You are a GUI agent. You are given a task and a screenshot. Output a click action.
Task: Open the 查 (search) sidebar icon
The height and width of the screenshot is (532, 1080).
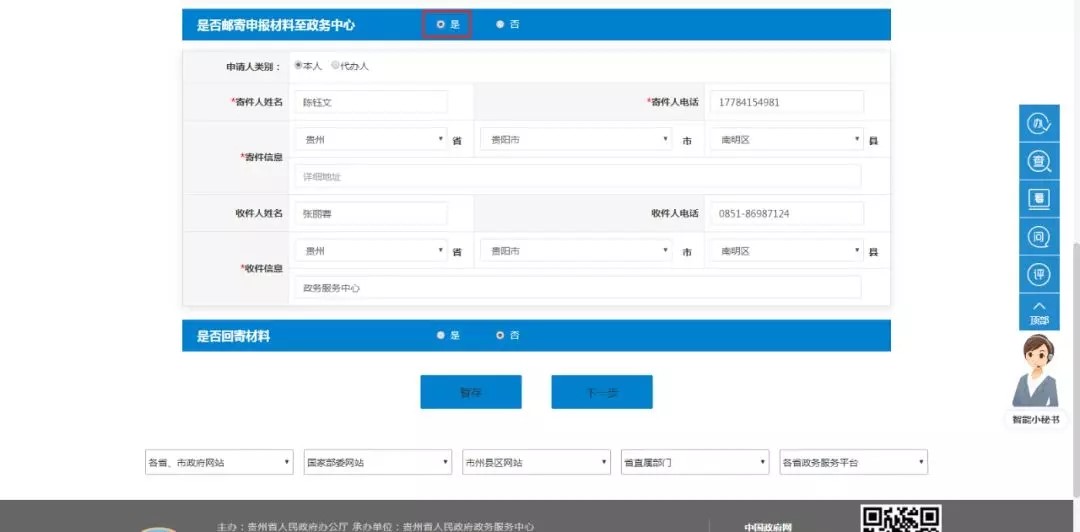[x=1039, y=162]
